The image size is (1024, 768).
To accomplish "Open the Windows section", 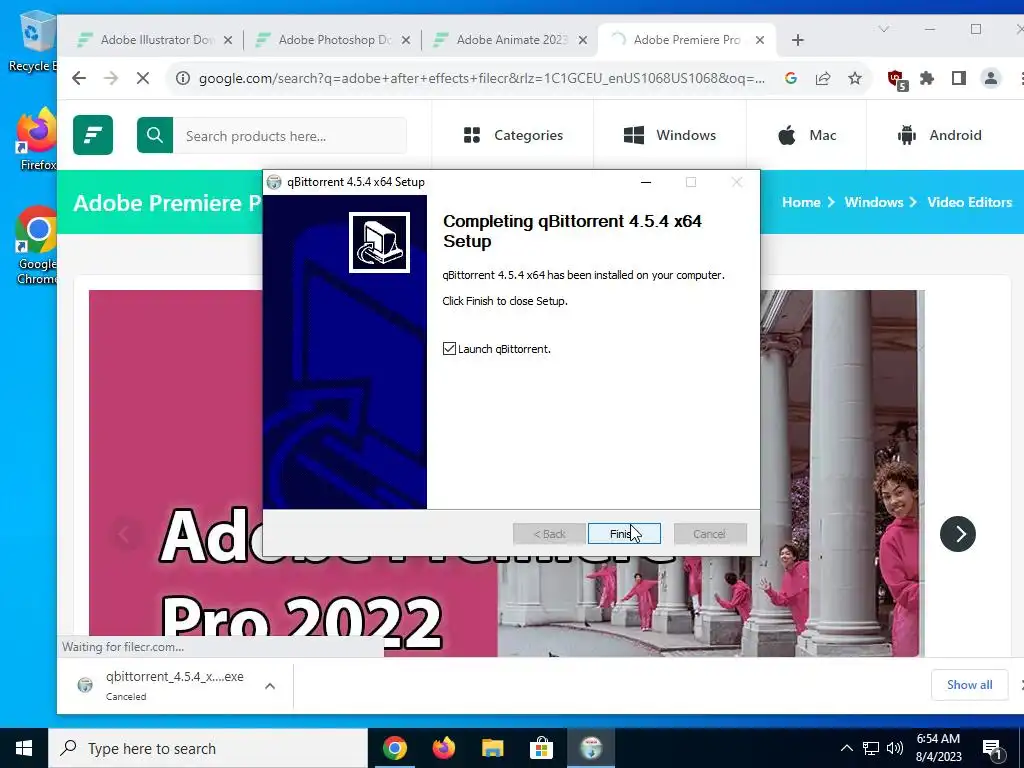I will coord(670,135).
